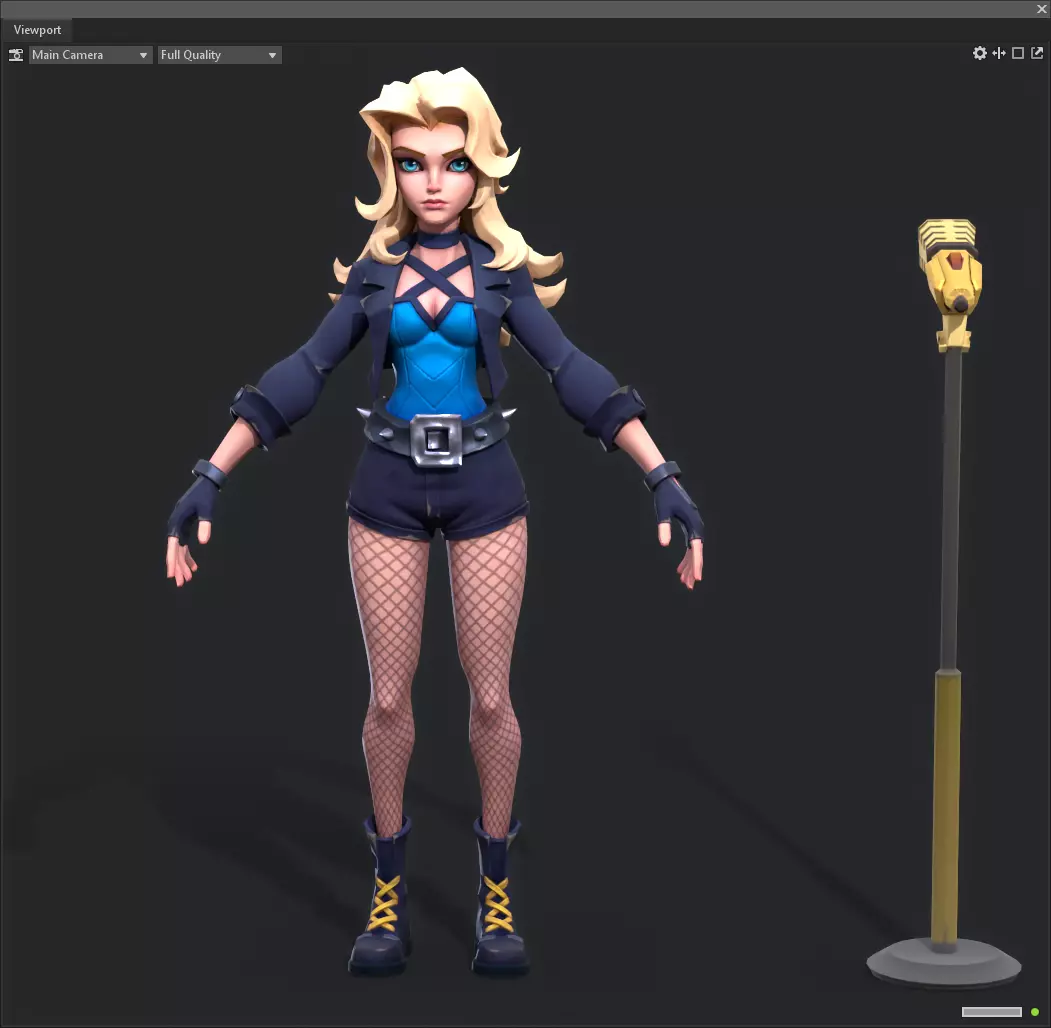
Task: Open the Full Quality dropdown
Action: point(219,55)
